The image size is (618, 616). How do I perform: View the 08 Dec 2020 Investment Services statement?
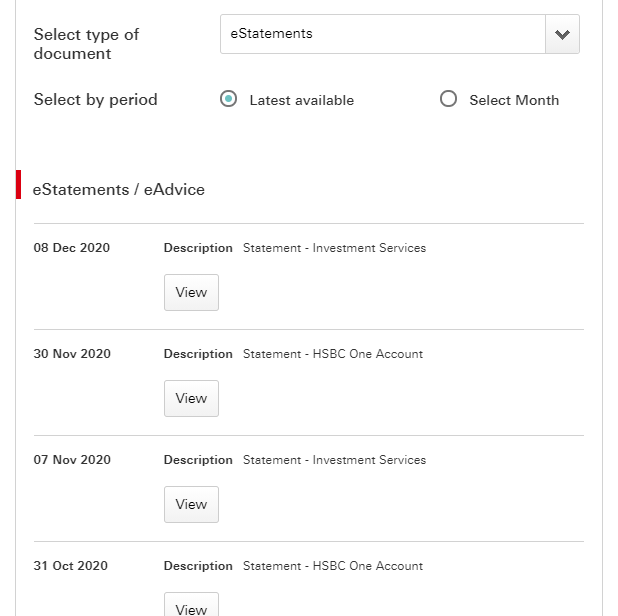click(x=192, y=292)
